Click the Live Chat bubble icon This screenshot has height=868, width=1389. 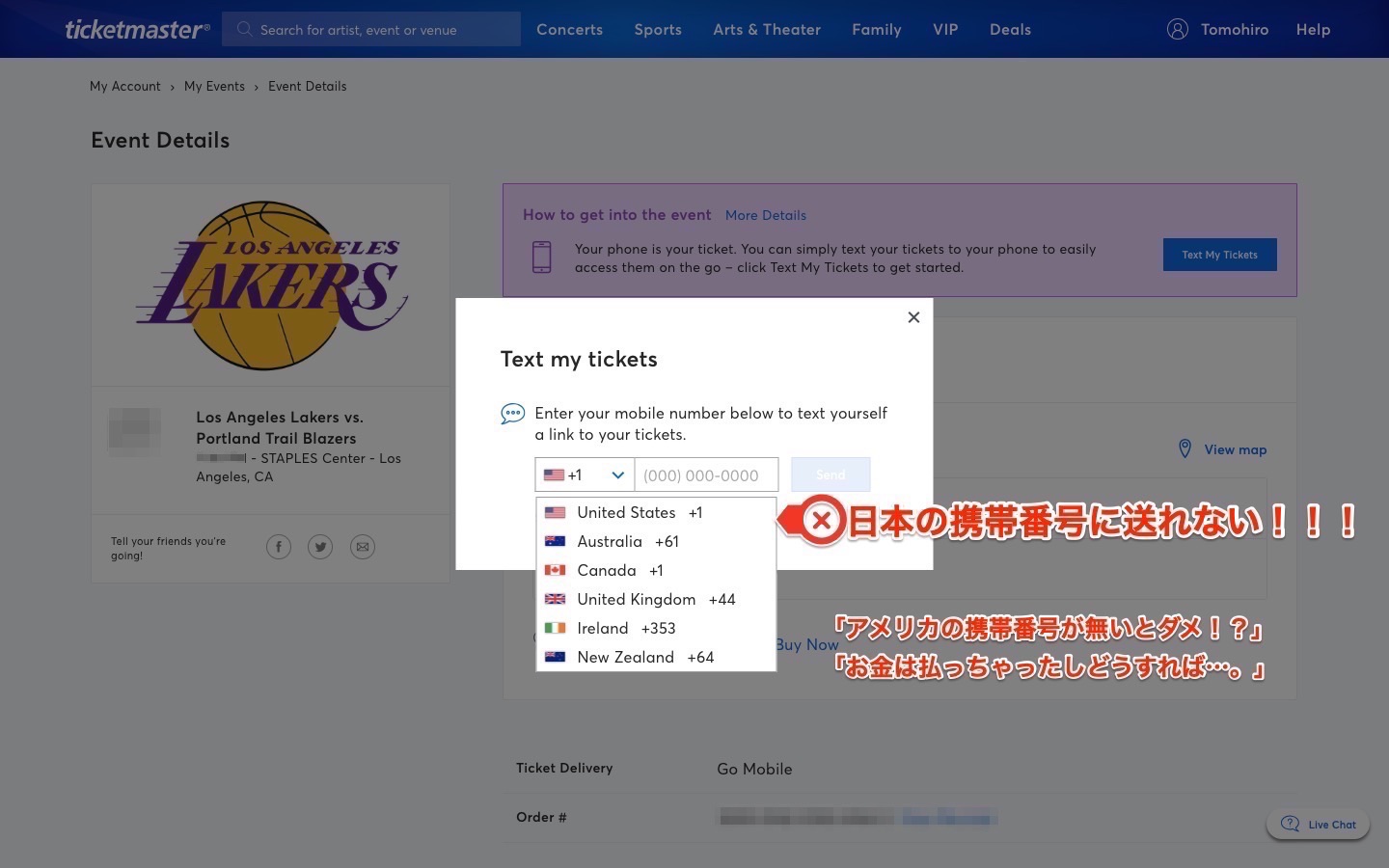pyautogui.click(x=1290, y=824)
